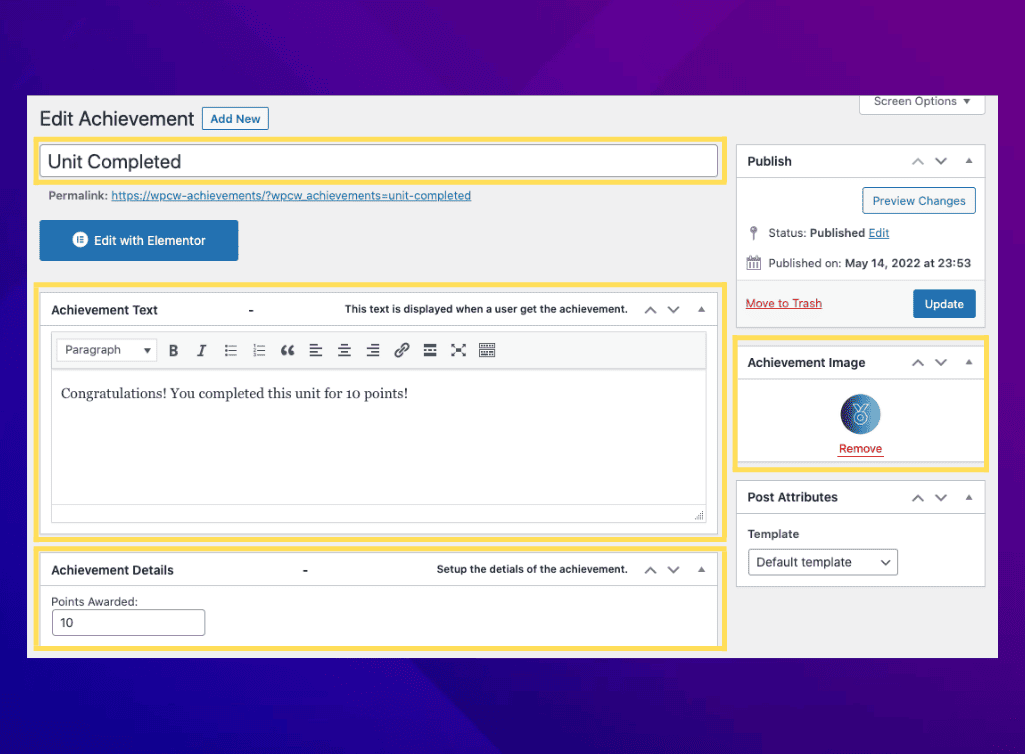Click Edit with Elementor

139,241
